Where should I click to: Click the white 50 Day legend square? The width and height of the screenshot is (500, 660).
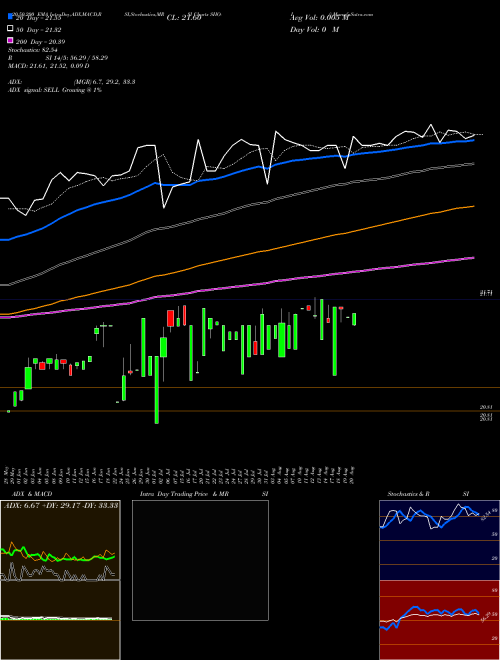click(x=10, y=29)
